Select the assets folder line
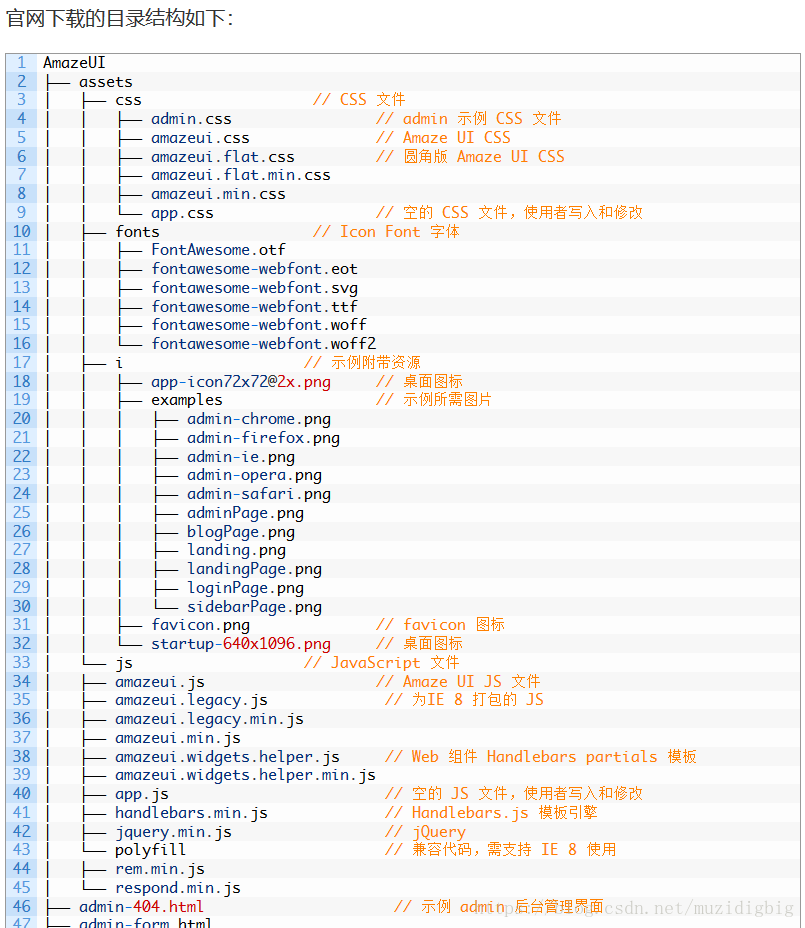805x928 pixels. (106, 82)
